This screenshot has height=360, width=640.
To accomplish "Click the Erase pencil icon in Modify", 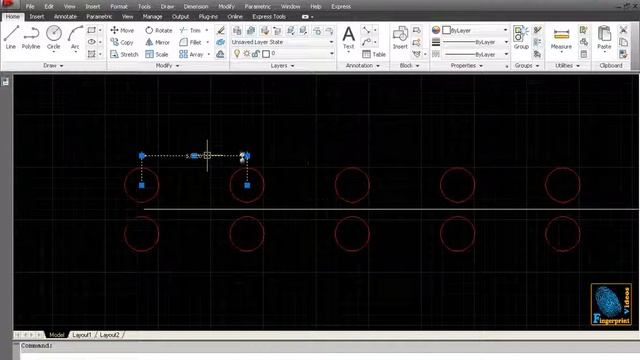I will pyautogui.click(x=220, y=30).
